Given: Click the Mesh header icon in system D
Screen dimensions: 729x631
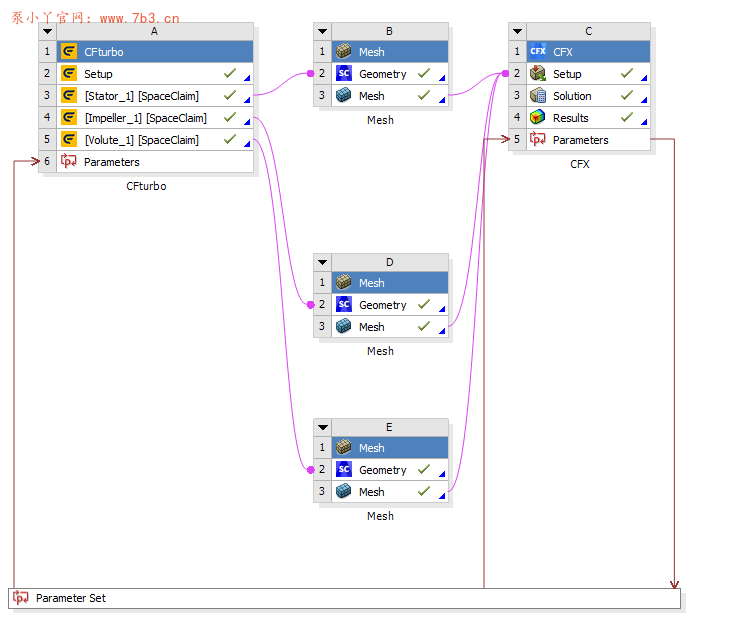Looking at the screenshot, I should (x=344, y=282).
